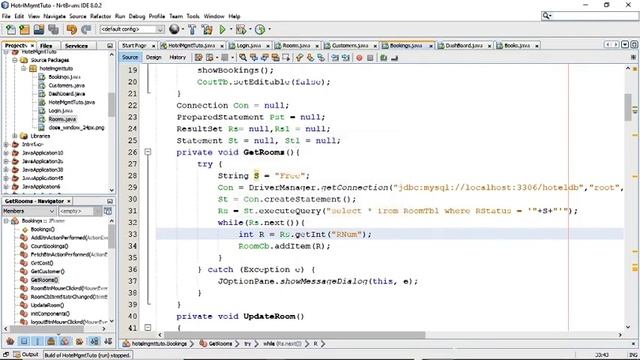Switch to the Services panel tab
The height and width of the screenshot is (360, 640).
76,46
